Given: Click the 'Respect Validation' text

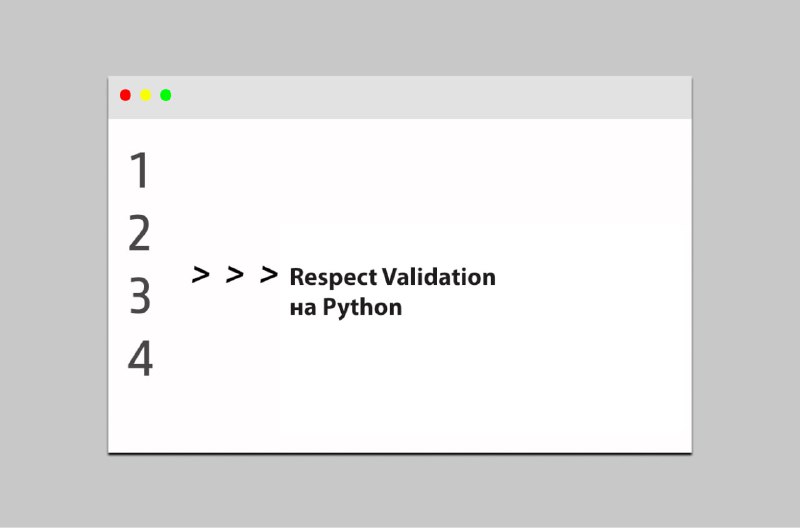Looking at the screenshot, I should click(x=392, y=278).
